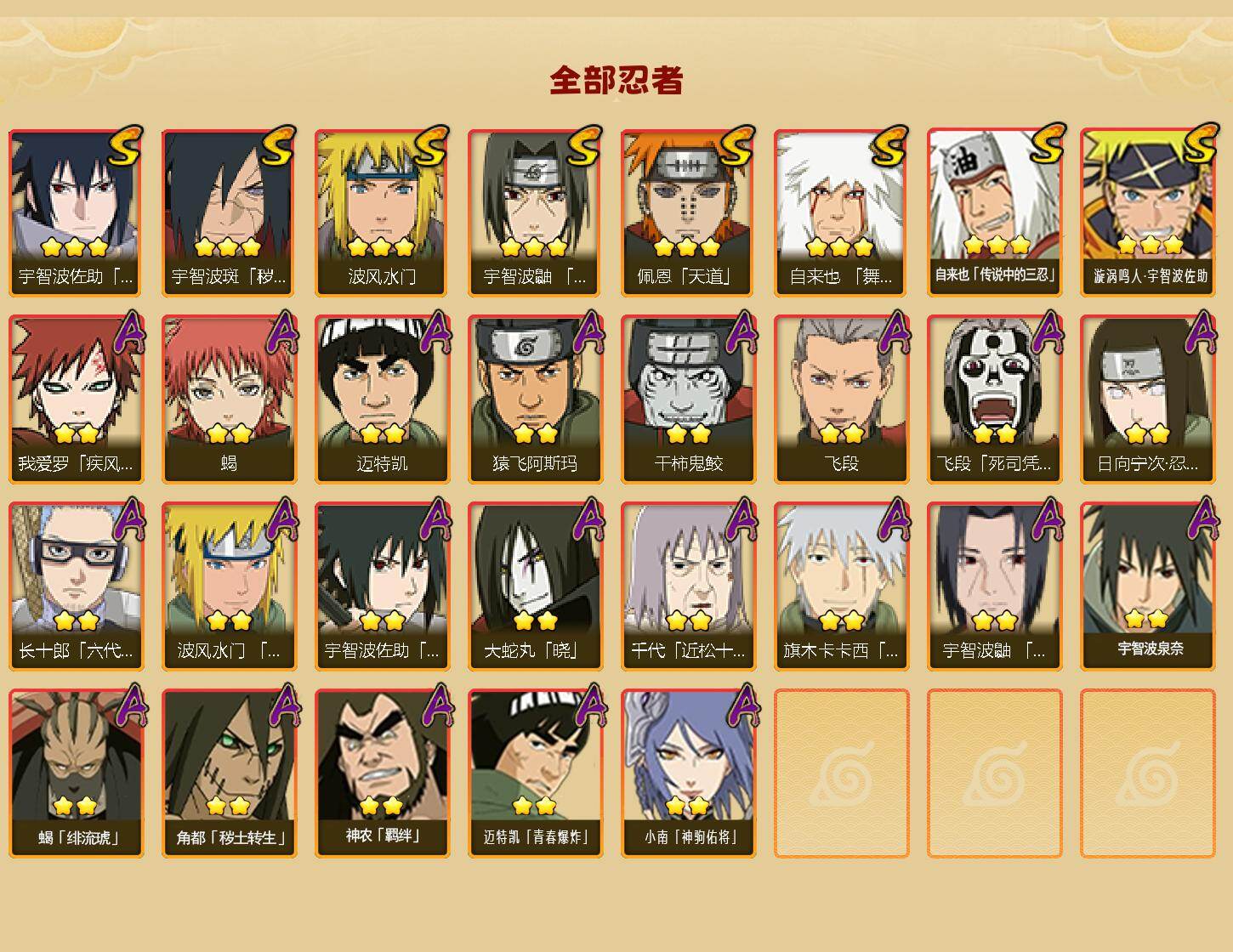Choose the 蝎 A-rank ninja card
Image resolution: width=1233 pixels, height=952 pixels.
click(229, 399)
